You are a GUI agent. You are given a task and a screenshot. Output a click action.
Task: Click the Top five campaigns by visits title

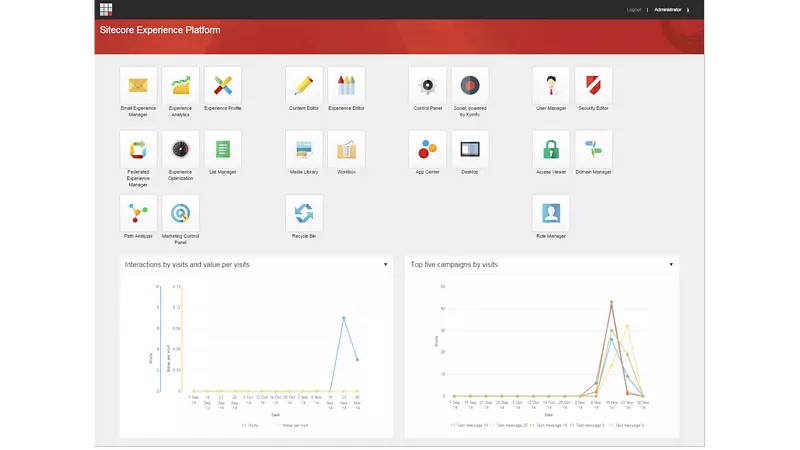[x=454, y=264]
